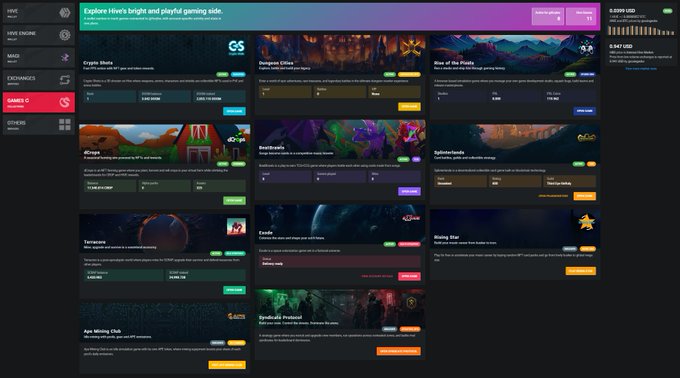
Task: Click the BeatBrawls title text
Action: [x=271, y=148]
